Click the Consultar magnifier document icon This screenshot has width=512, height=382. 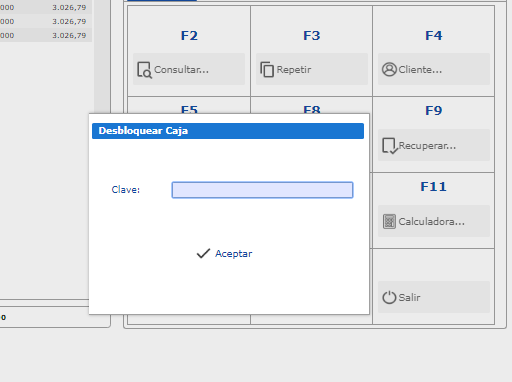(x=144, y=70)
